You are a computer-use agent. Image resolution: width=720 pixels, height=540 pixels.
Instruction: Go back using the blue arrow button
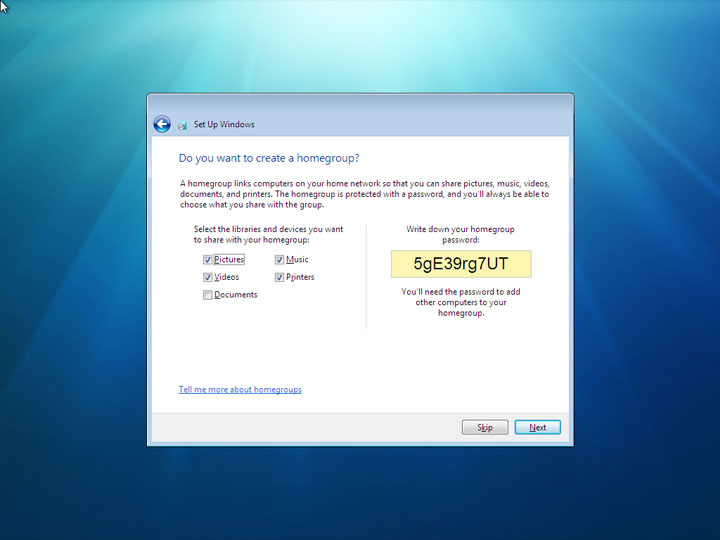pyautogui.click(x=162, y=124)
